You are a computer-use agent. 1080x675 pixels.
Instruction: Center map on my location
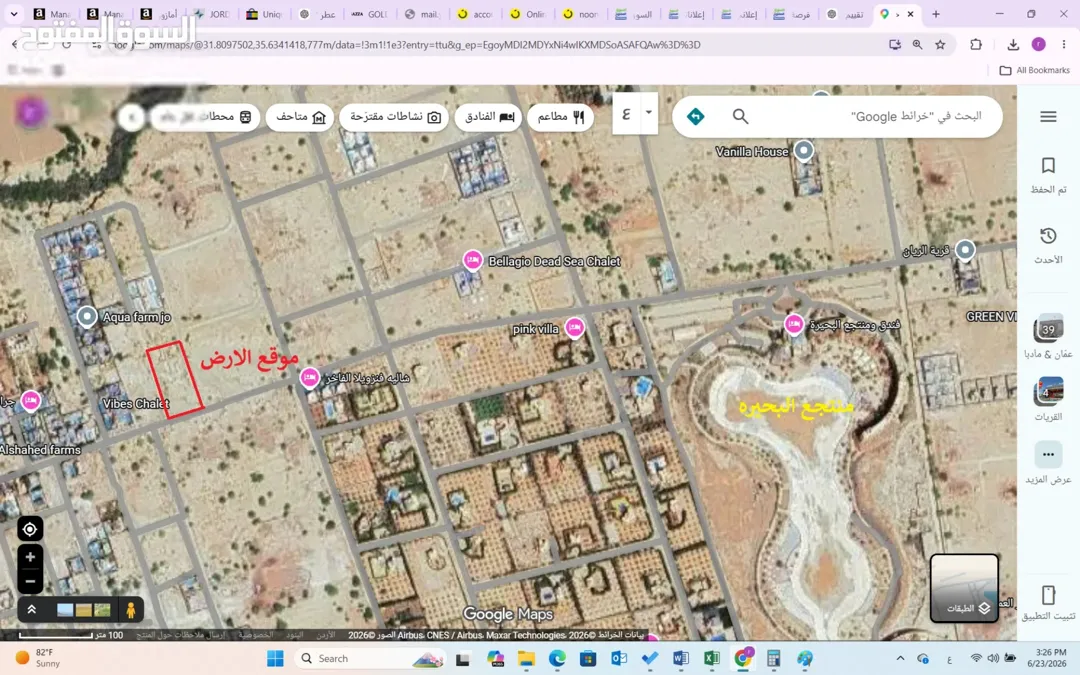point(30,529)
